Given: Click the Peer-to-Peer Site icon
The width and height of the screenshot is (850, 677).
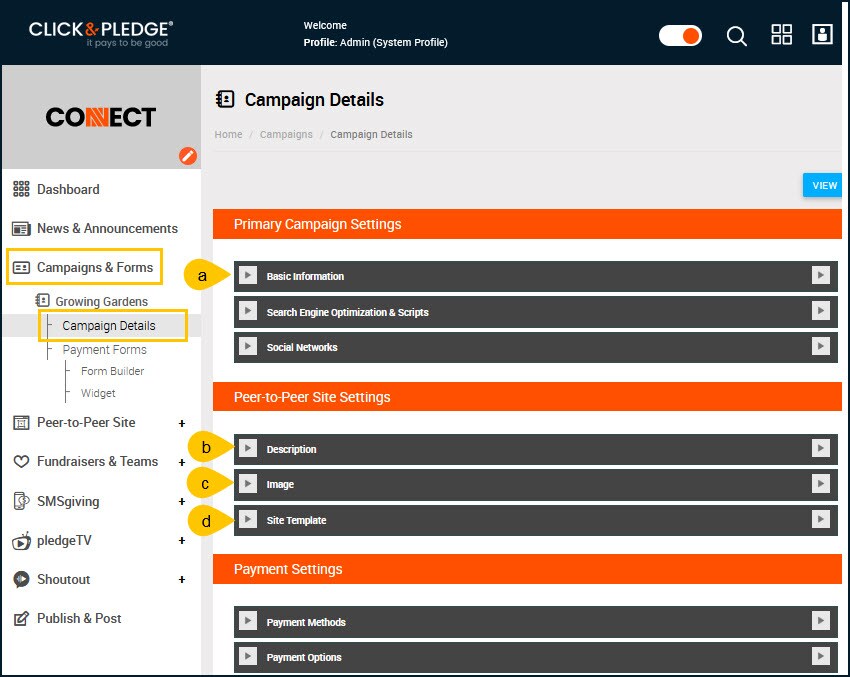Looking at the screenshot, I should click(21, 423).
